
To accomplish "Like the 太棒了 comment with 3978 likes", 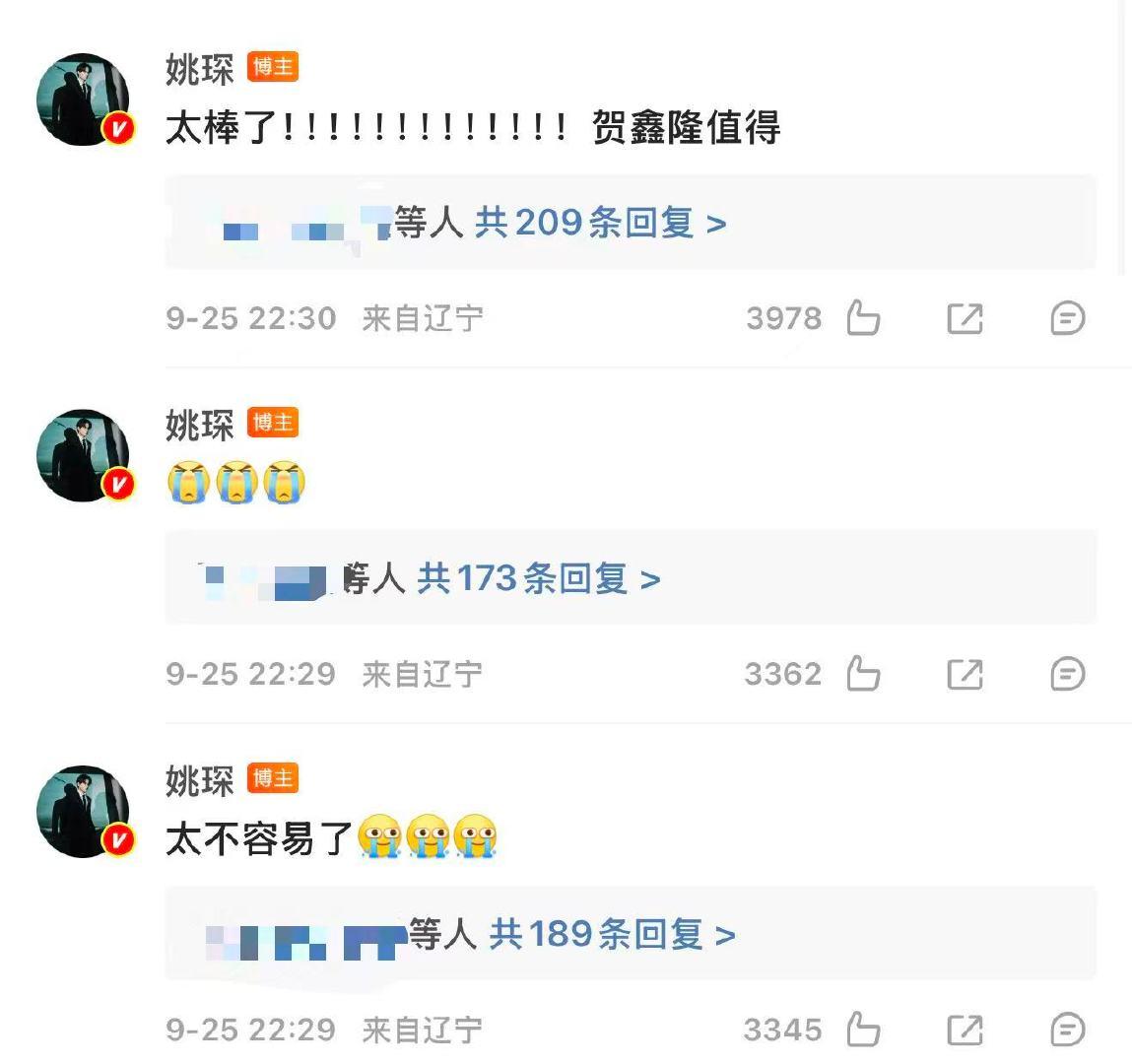I will click(x=863, y=317).
